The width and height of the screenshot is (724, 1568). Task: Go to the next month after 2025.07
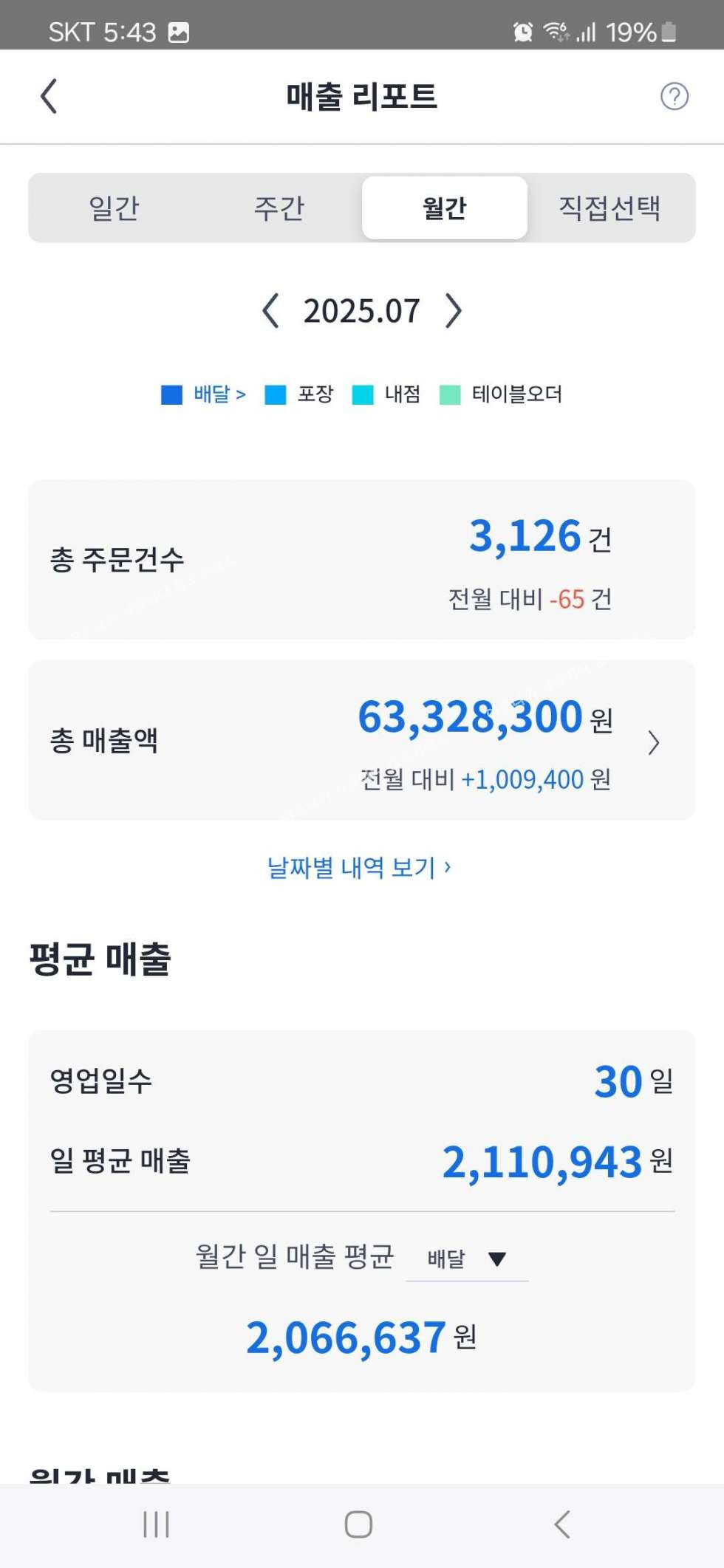(x=453, y=311)
